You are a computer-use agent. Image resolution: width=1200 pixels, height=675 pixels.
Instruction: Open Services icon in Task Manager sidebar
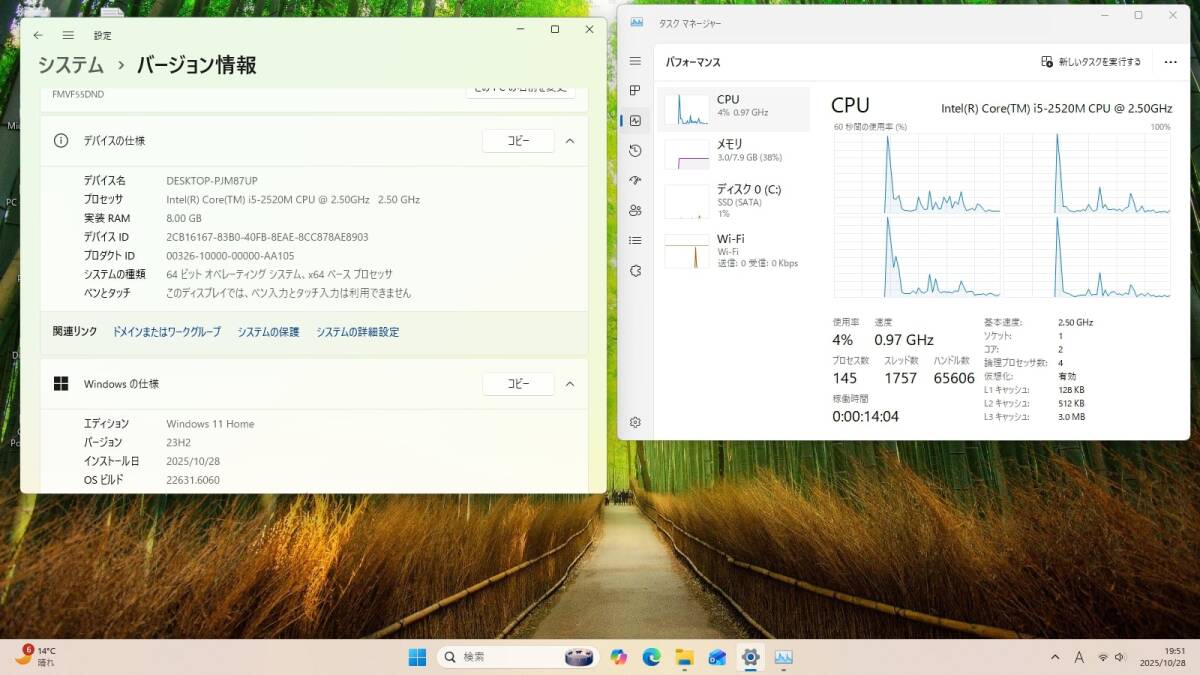635,271
